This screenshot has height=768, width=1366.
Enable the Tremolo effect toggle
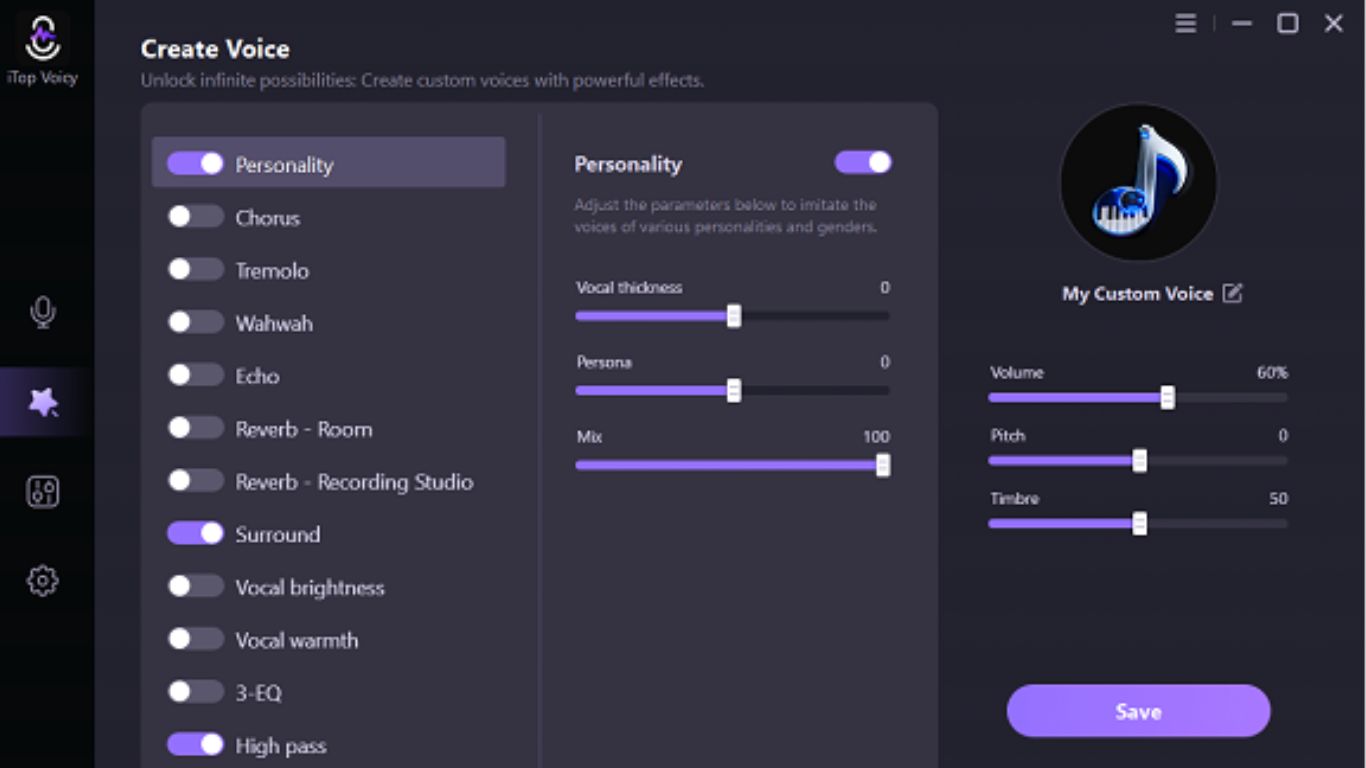coord(195,269)
